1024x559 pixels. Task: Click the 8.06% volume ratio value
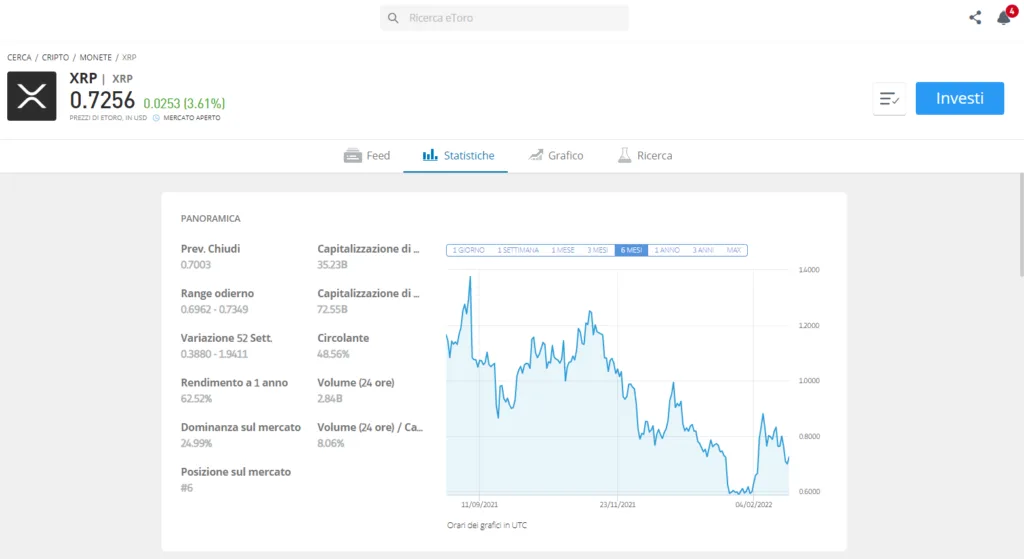pyautogui.click(x=330, y=443)
